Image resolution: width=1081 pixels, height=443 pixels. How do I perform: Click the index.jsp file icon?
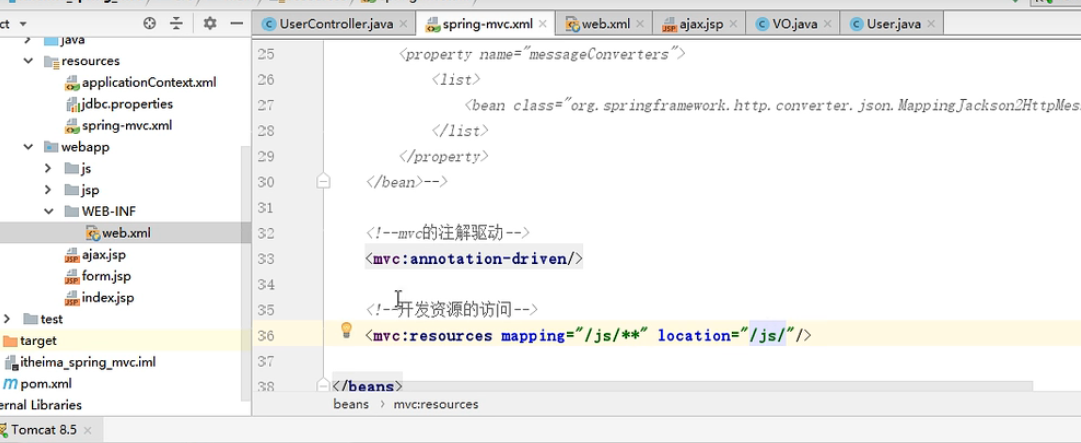[72, 298]
